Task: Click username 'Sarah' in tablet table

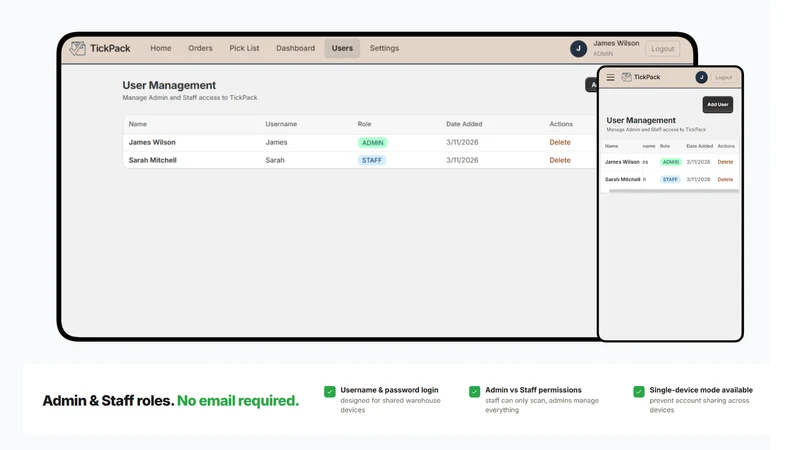Action: point(275,160)
